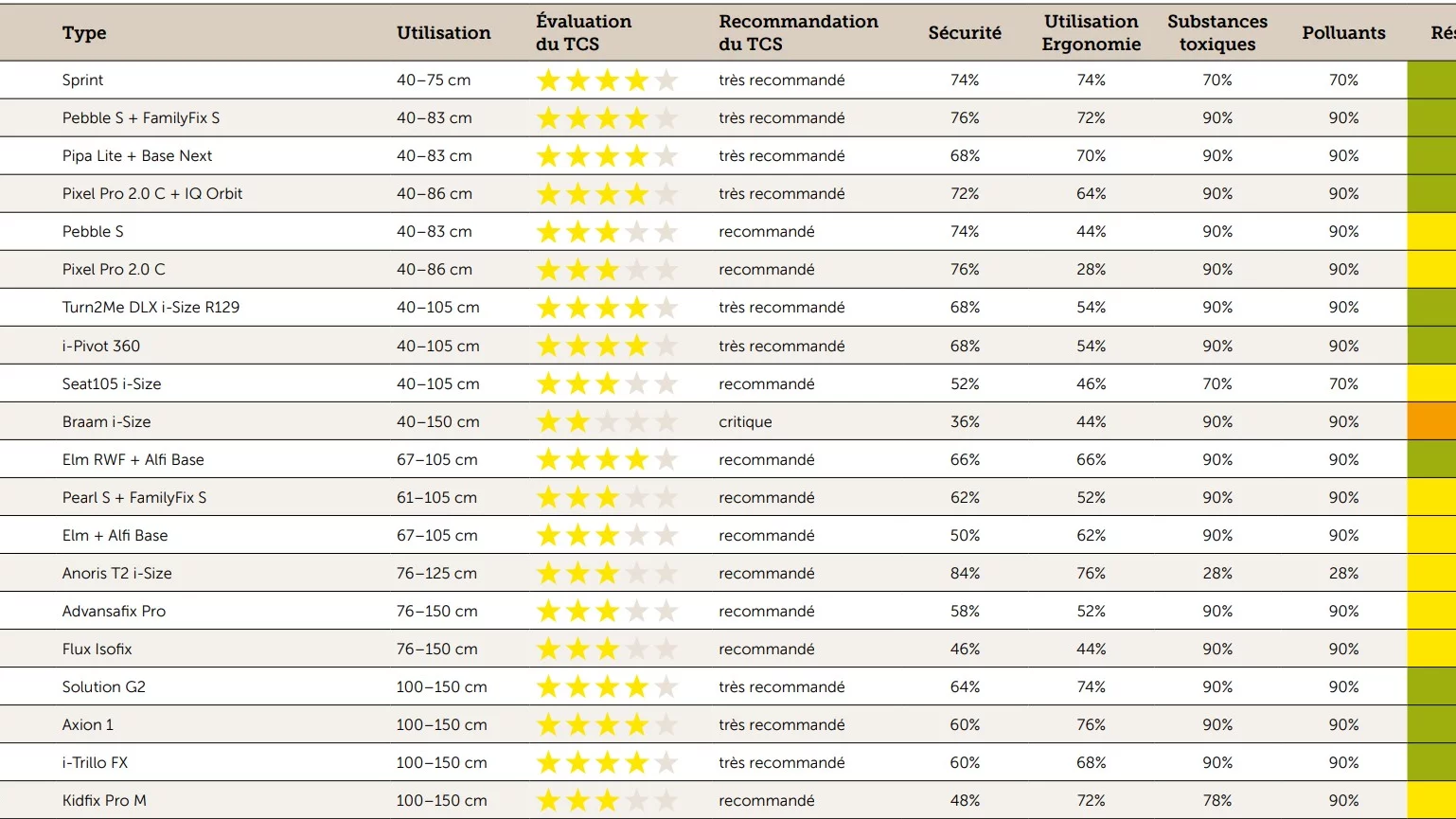Click the Évaluation du TCS column header
The height and width of the screenshot is (819, 1456).
[x=583, y=33]
